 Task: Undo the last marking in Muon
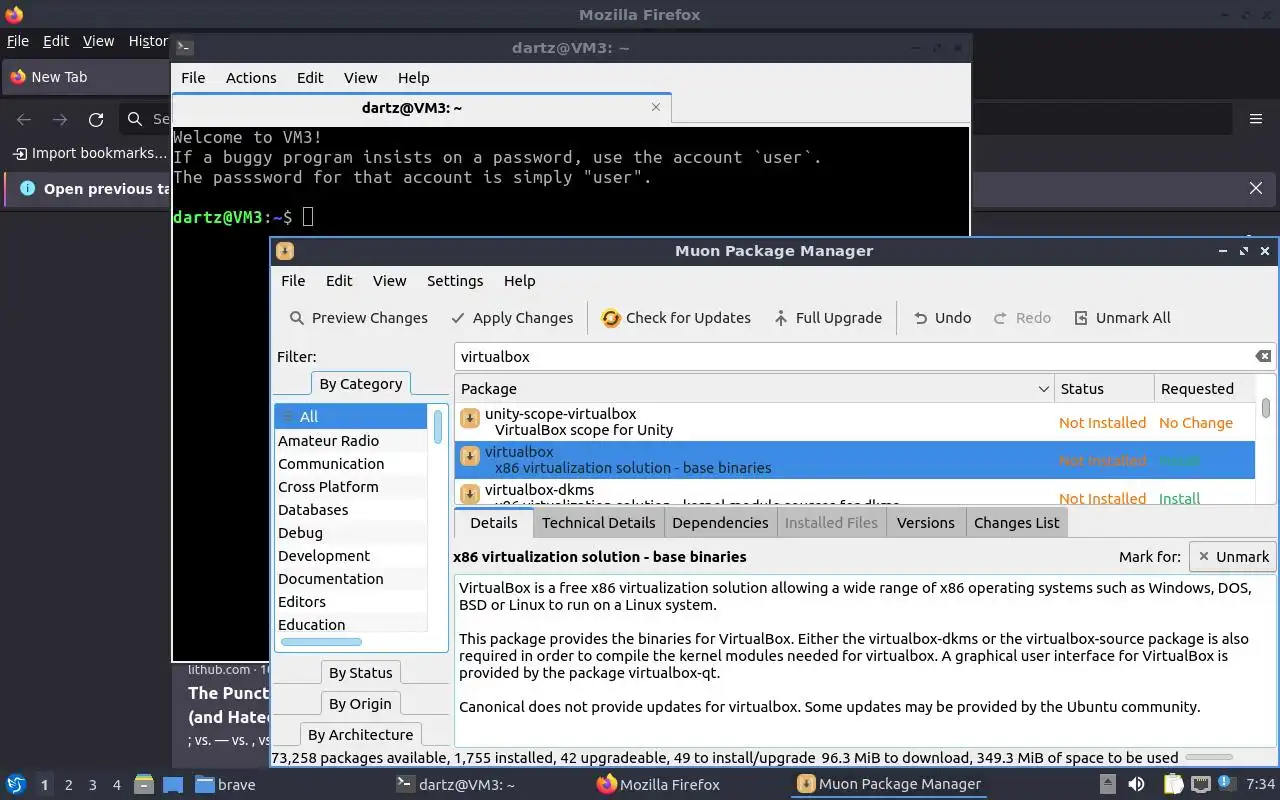pyautogui.click(x=942, y=318)
